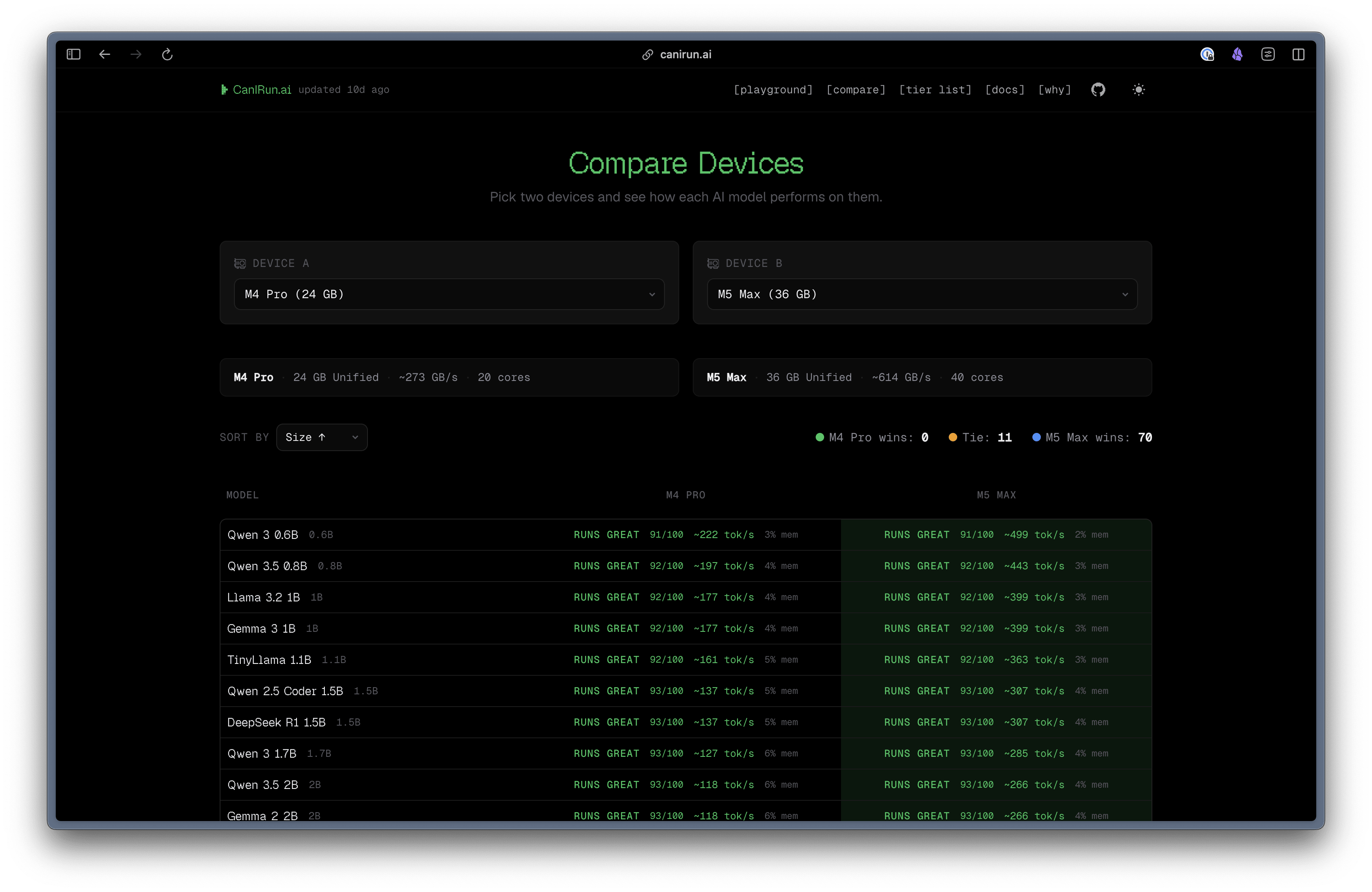Go back using the back arrow
Screen dimensions: 1372x892
click(104, 54)
